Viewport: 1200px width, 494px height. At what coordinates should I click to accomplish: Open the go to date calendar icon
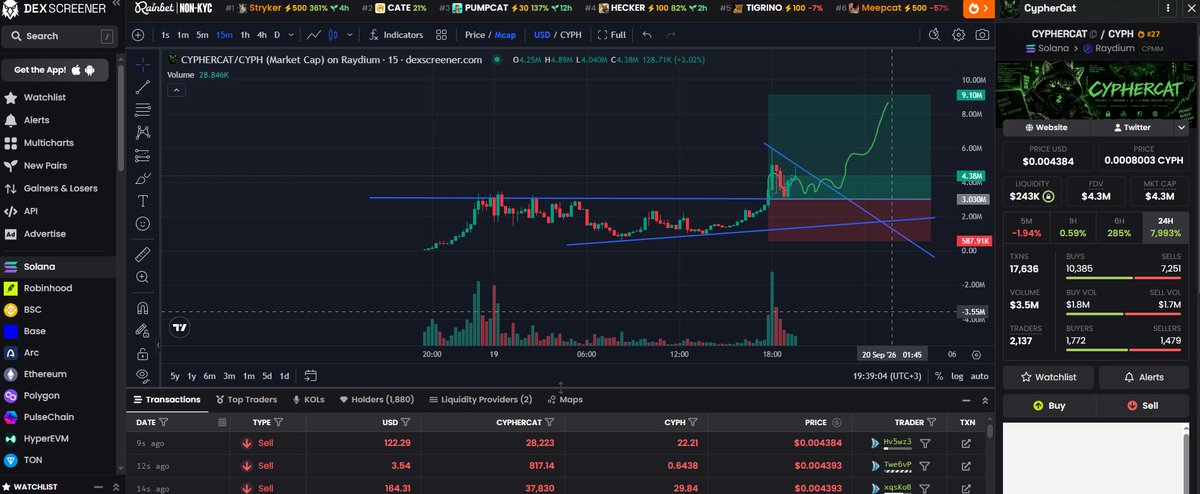click(x=310, y=376)
